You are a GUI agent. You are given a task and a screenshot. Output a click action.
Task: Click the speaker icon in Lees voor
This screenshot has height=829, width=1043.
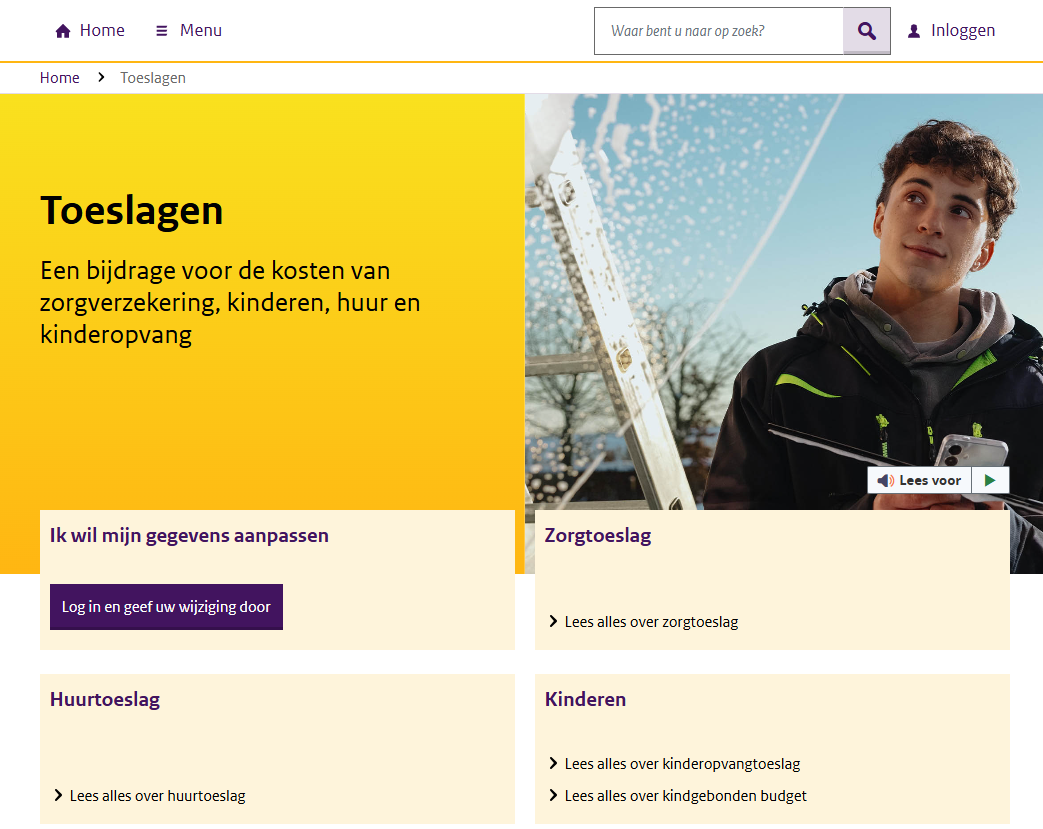tap(885, 480)
